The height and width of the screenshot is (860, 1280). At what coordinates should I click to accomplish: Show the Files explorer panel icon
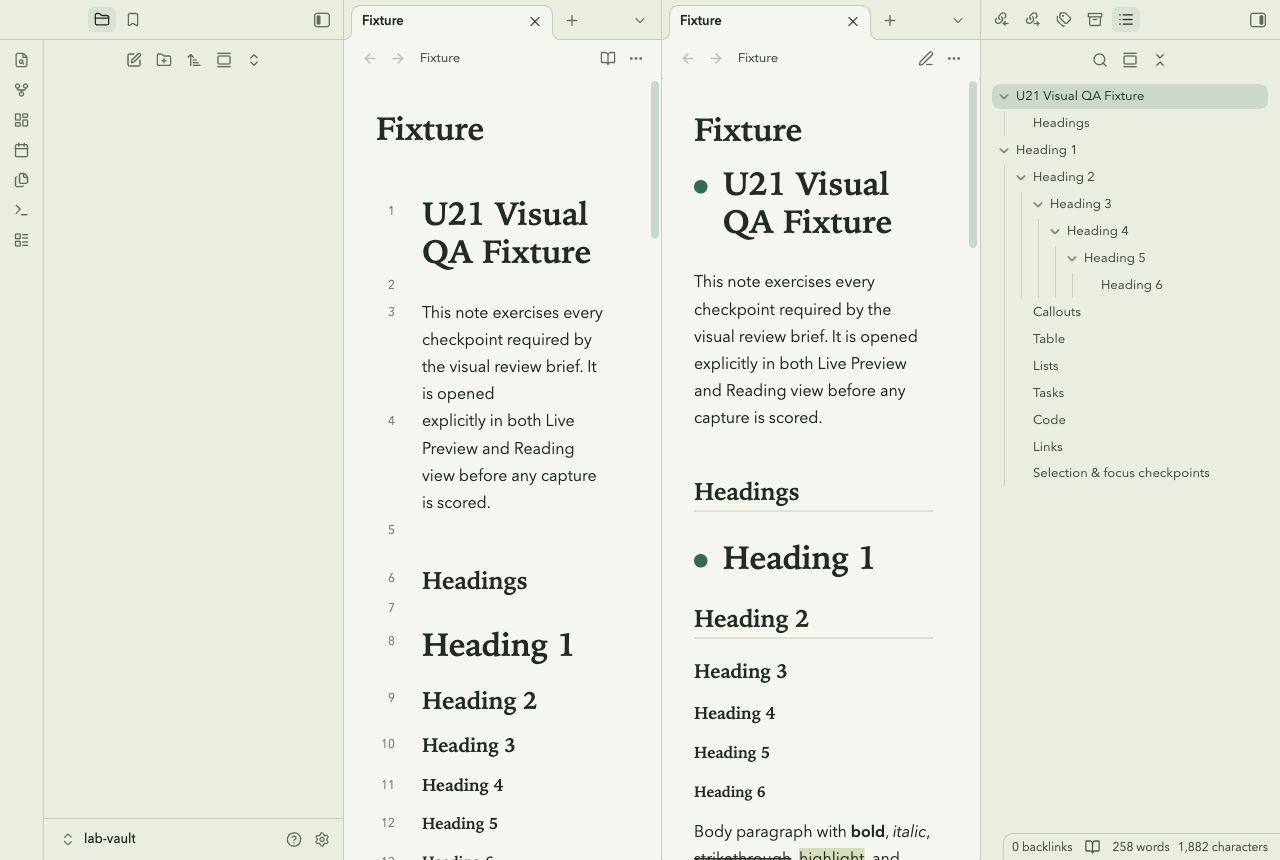(102, 20)
